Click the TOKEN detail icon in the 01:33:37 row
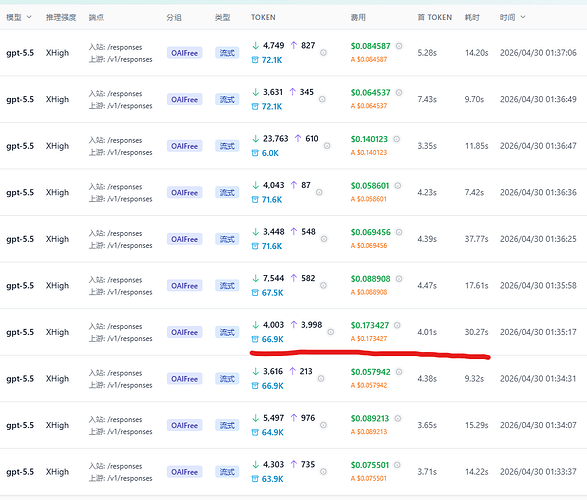587x500 pixels. [x=323, y=472]
